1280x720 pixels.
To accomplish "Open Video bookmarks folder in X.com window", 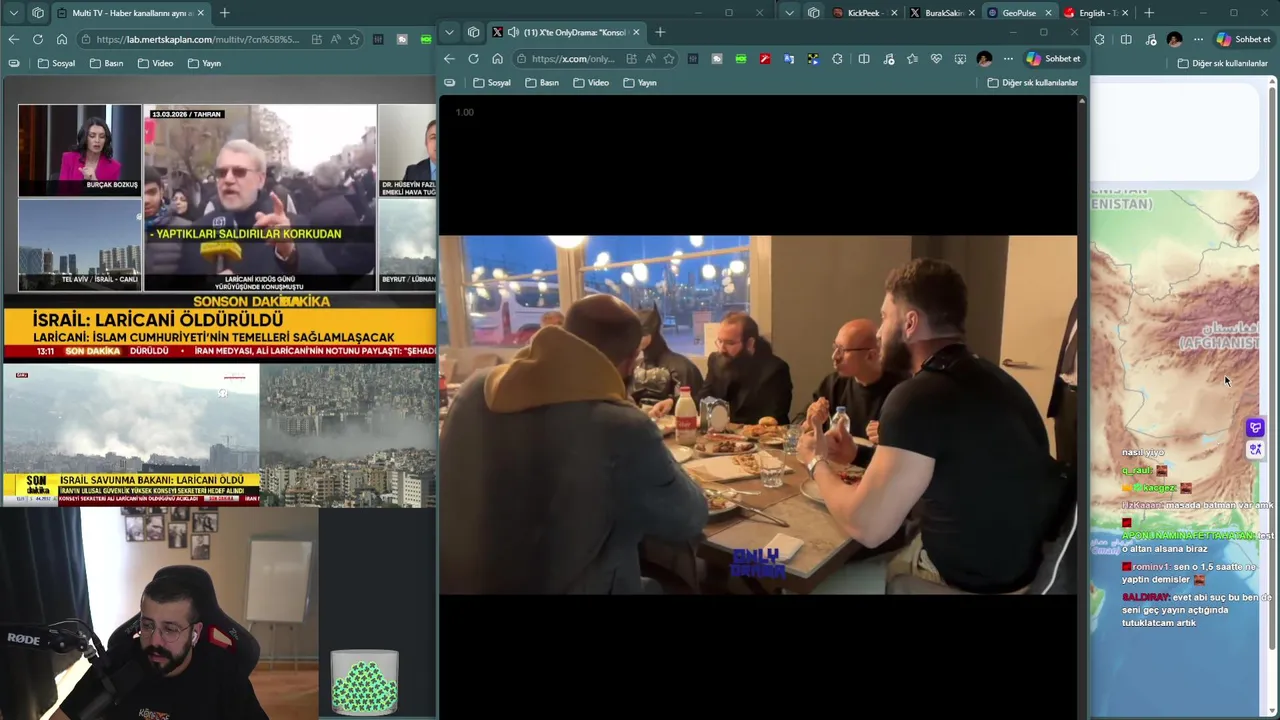I will point(590,83).
